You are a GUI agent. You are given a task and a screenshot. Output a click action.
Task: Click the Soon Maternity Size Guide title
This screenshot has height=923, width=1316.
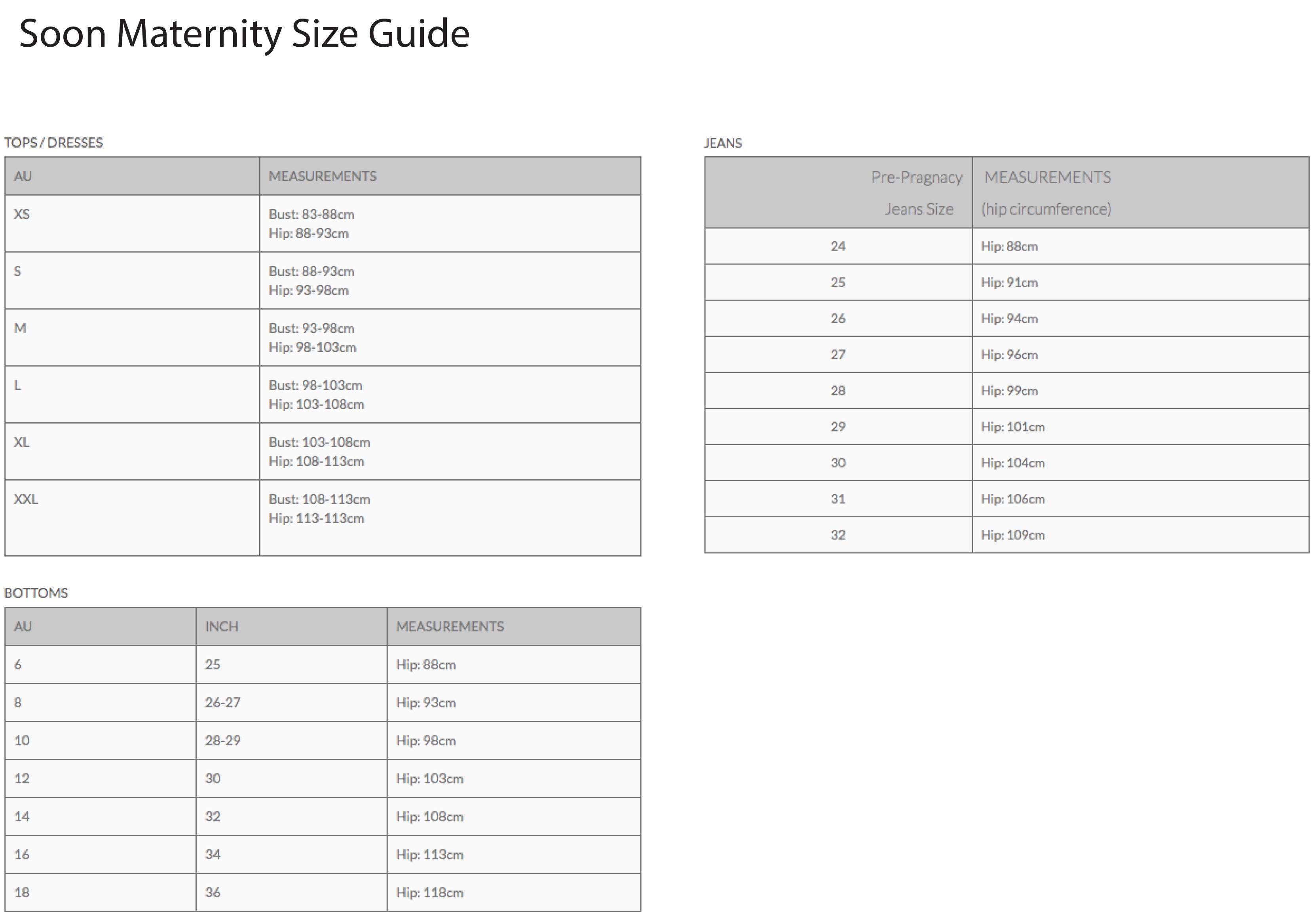[244, 34]
